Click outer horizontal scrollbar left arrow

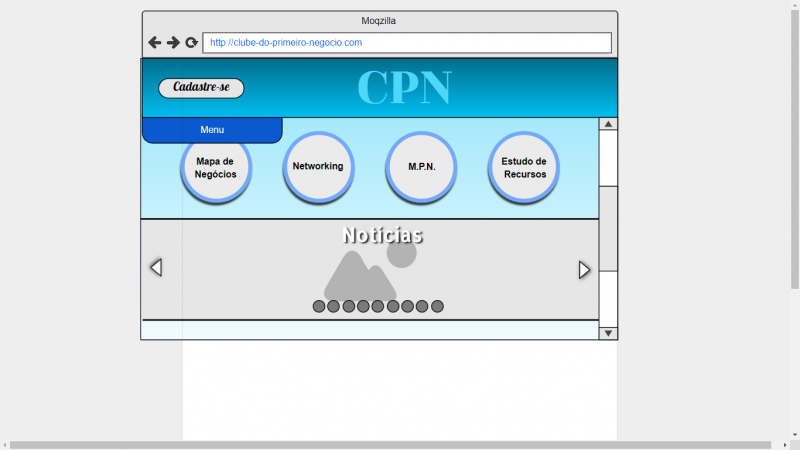(x=5, y=445)
